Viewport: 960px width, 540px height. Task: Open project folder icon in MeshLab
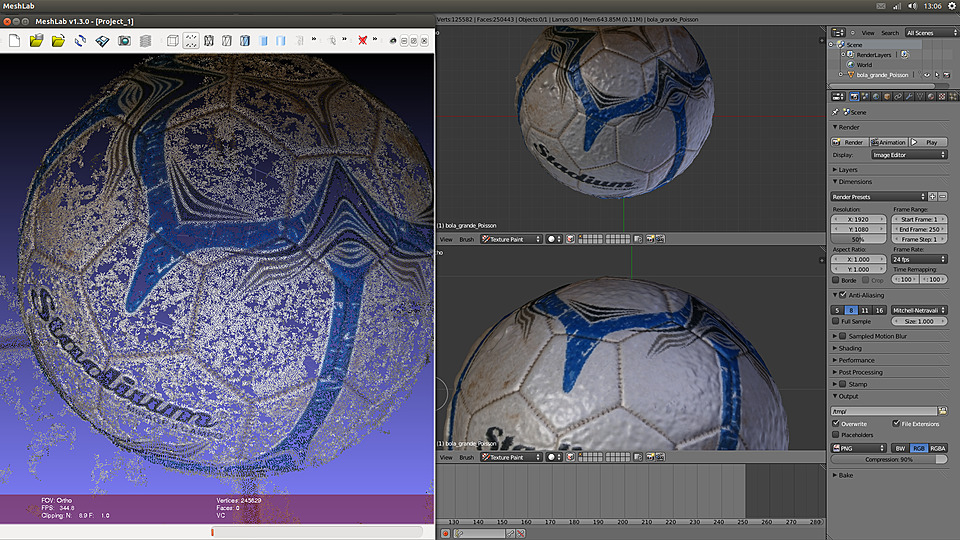tap(36, 41)
